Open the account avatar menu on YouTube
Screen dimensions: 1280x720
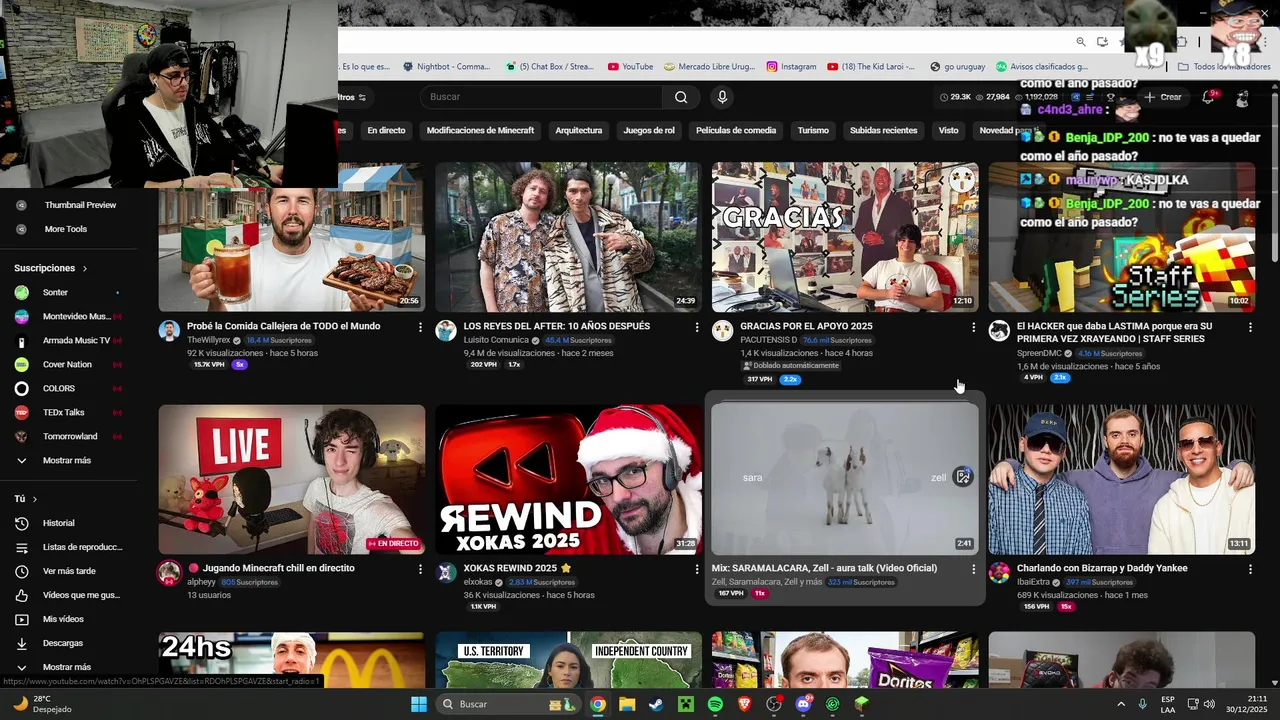tap(1242, 98)
